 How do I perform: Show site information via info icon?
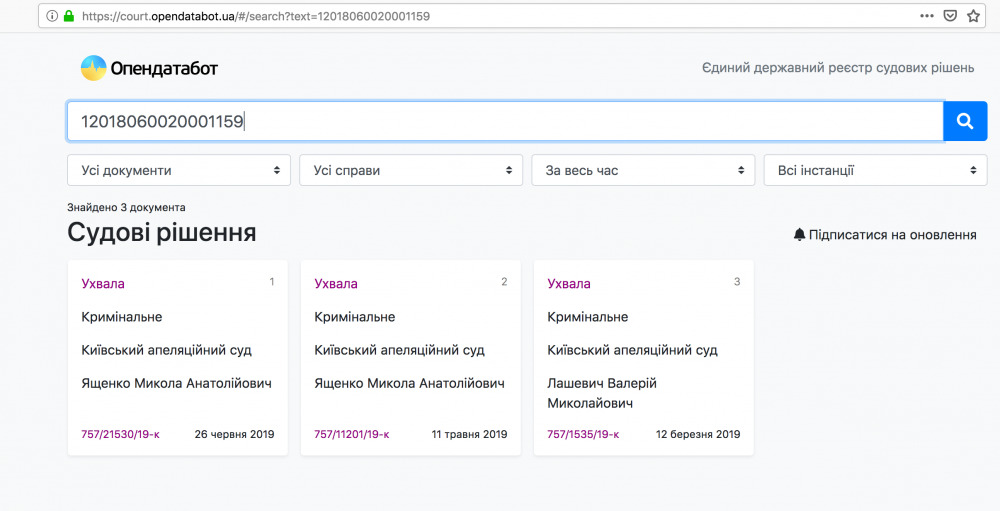52,16
